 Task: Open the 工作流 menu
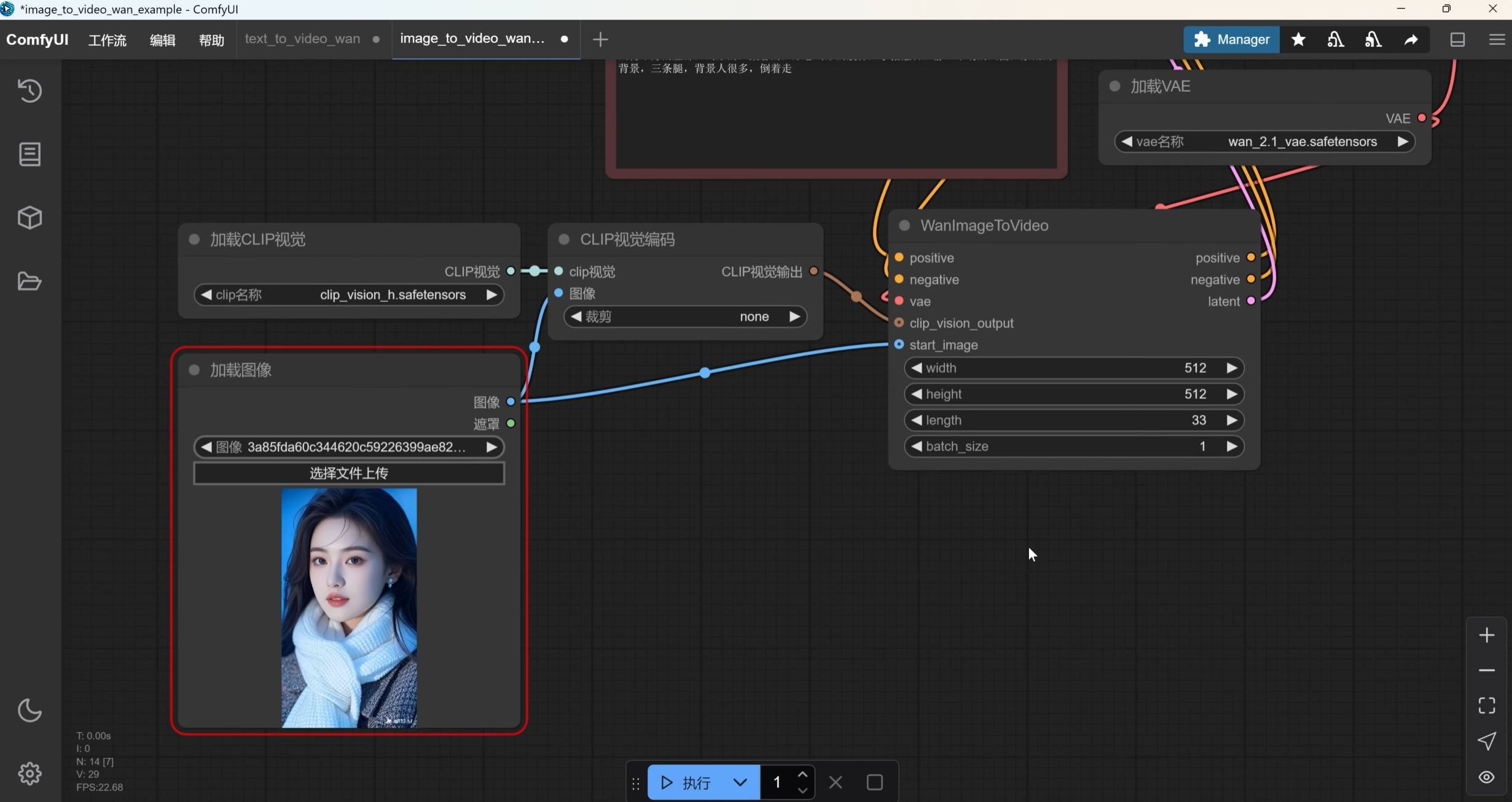pyautogui.click(x=108, y=40)
